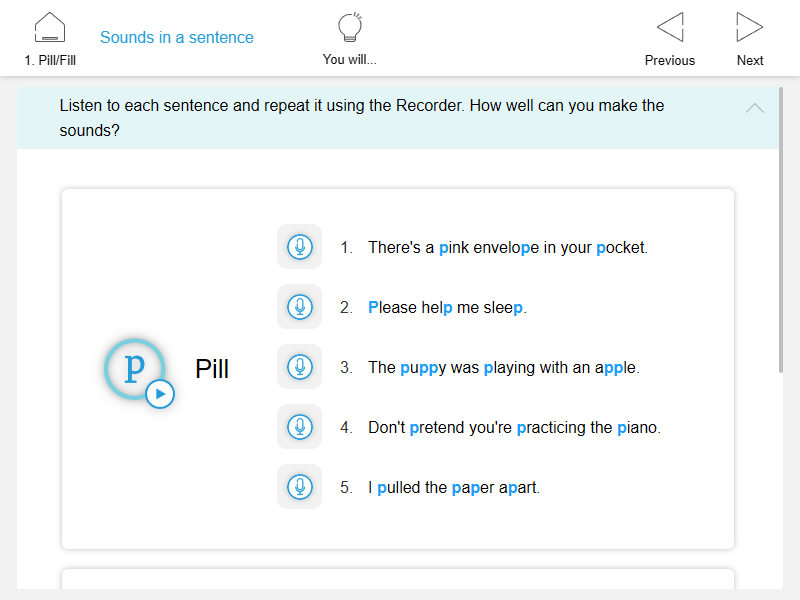Click the 'Sounds in a sentence' title
The image size is (800, 600).
177,38
